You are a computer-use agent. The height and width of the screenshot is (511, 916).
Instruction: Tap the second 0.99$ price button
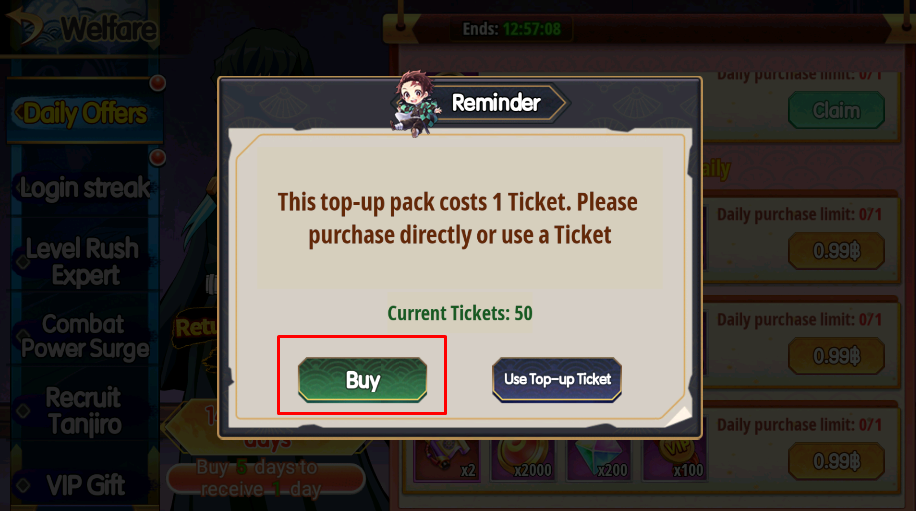tap(836, 356)
